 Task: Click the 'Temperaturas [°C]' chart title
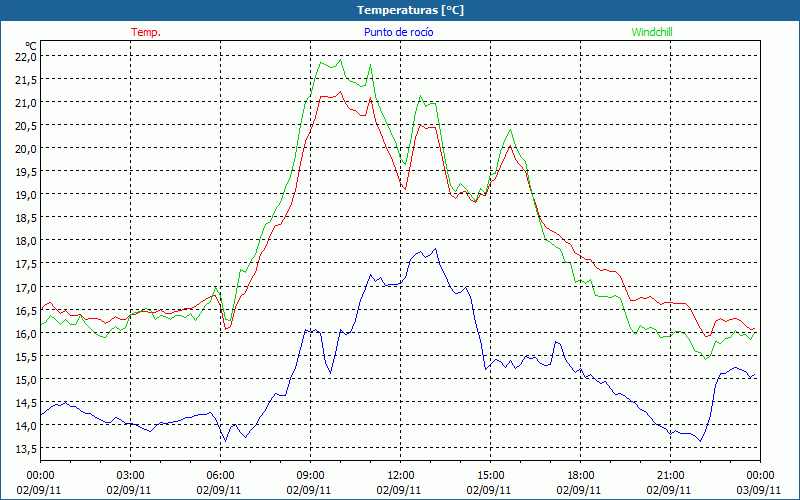(x=410, y=10)
